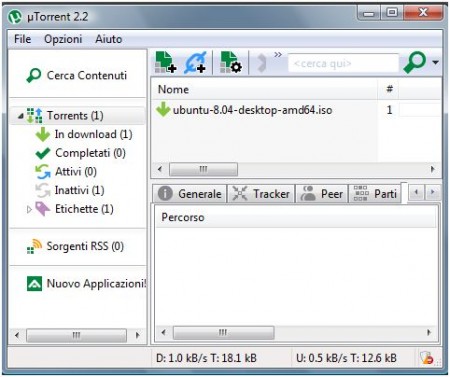
Task: Close the µTorrent window
Action: pos(423,13)
